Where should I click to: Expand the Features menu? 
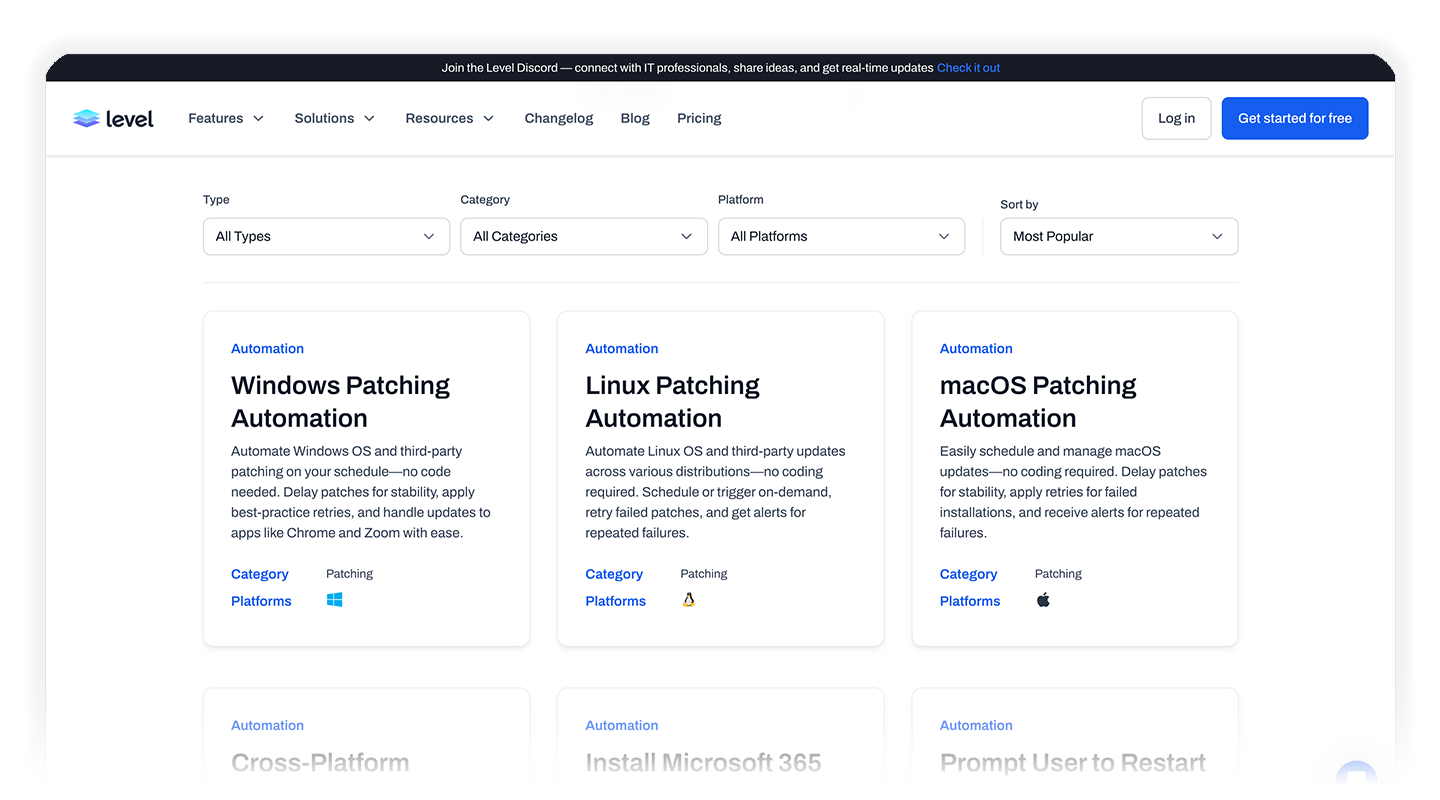click(x=226, y=118)
